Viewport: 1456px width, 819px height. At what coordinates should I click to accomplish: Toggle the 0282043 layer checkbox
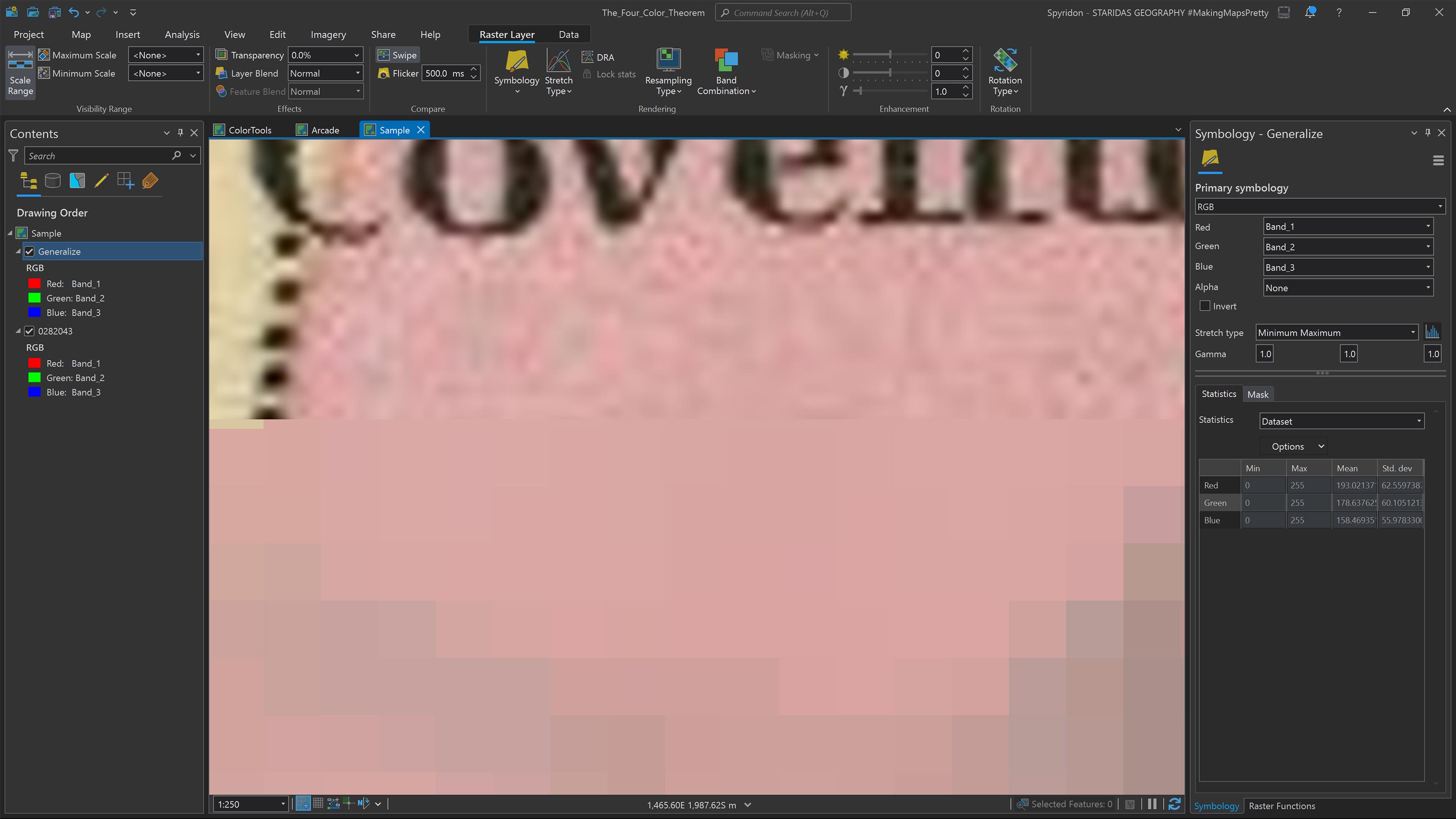tap(30, 331)
